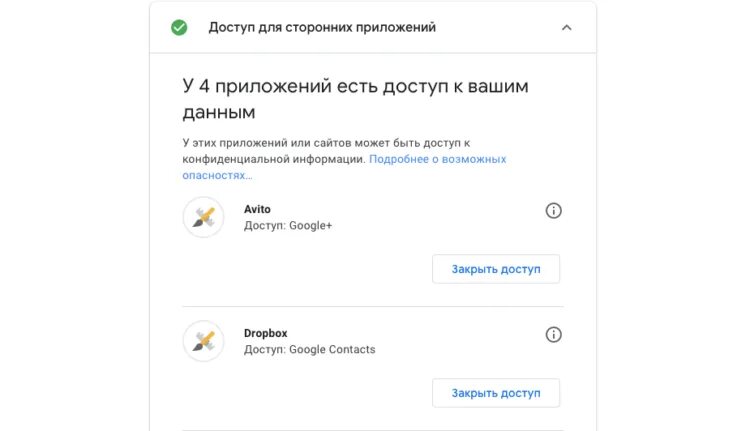Click the description paragraph starting with 'У этих приложений'

[344, 159]
